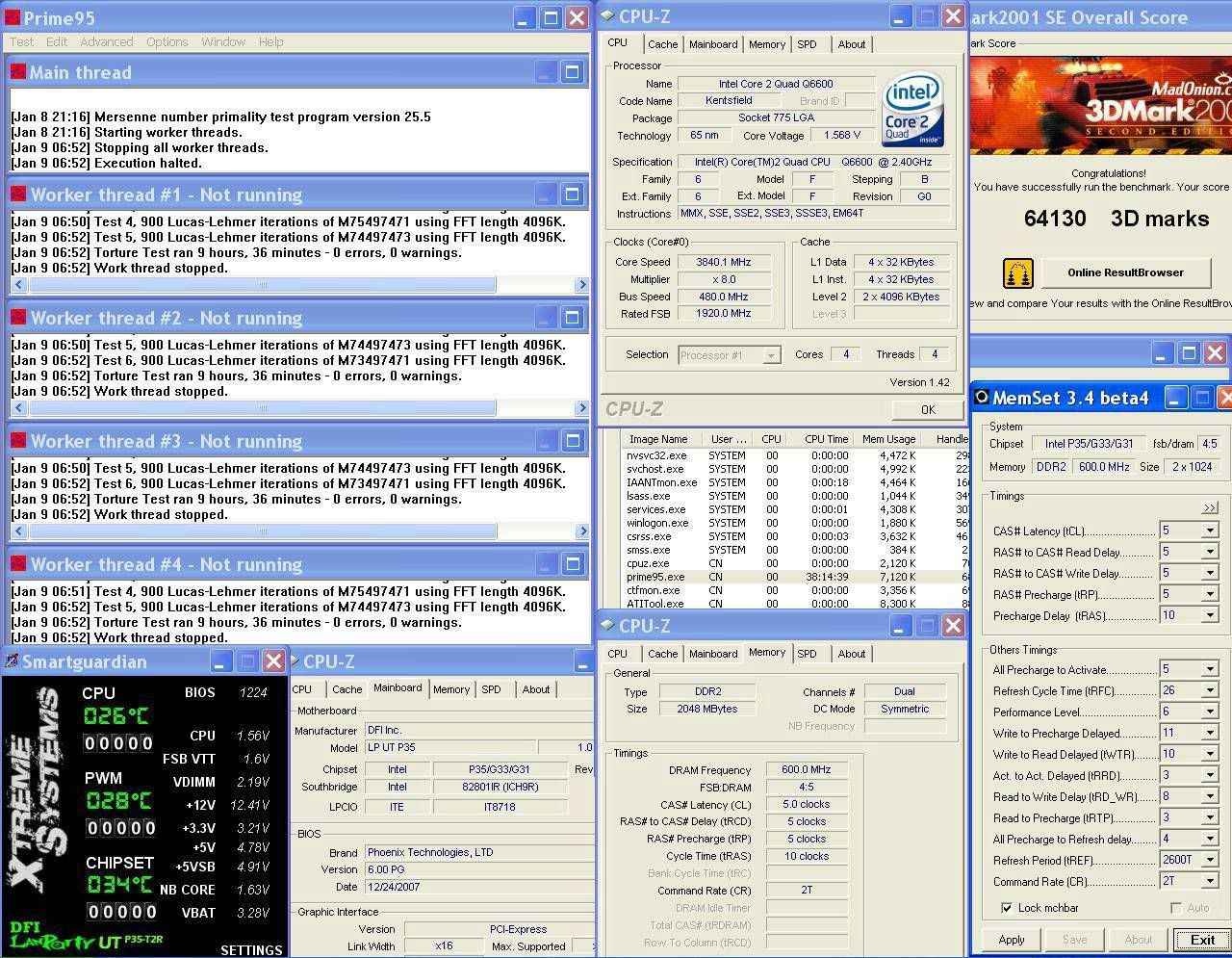Toggle the Auto checkbox in MemSet
The image size is (1232, 958).
[x=1175, y=908]
